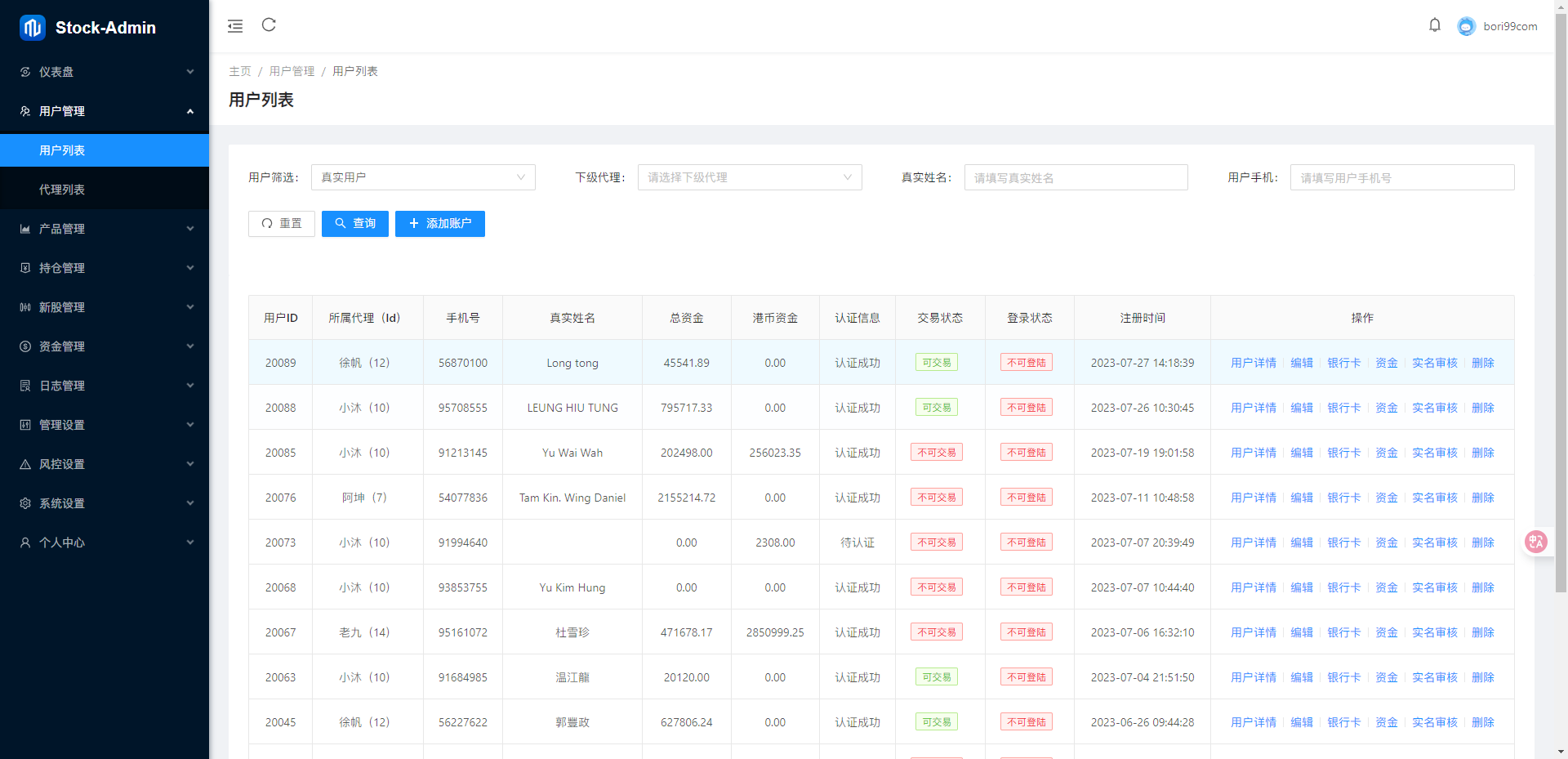
Task: Click the 重置 reset button
Action: pyautogui.click(x=282, y=224)
